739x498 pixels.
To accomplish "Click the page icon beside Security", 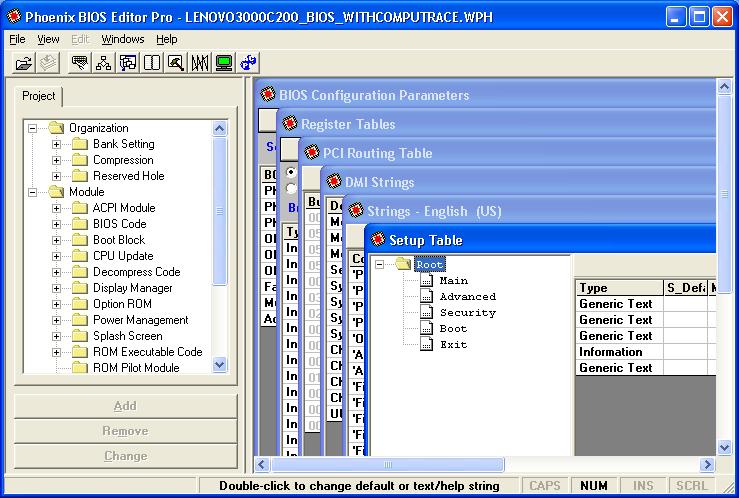I will point(427,312).
